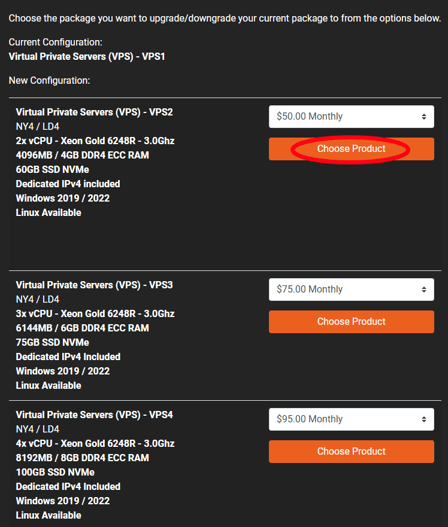The image size is (448, 527).
Task: Click the 2x vCPU Xeon Gold line
Action: (95, 141)
